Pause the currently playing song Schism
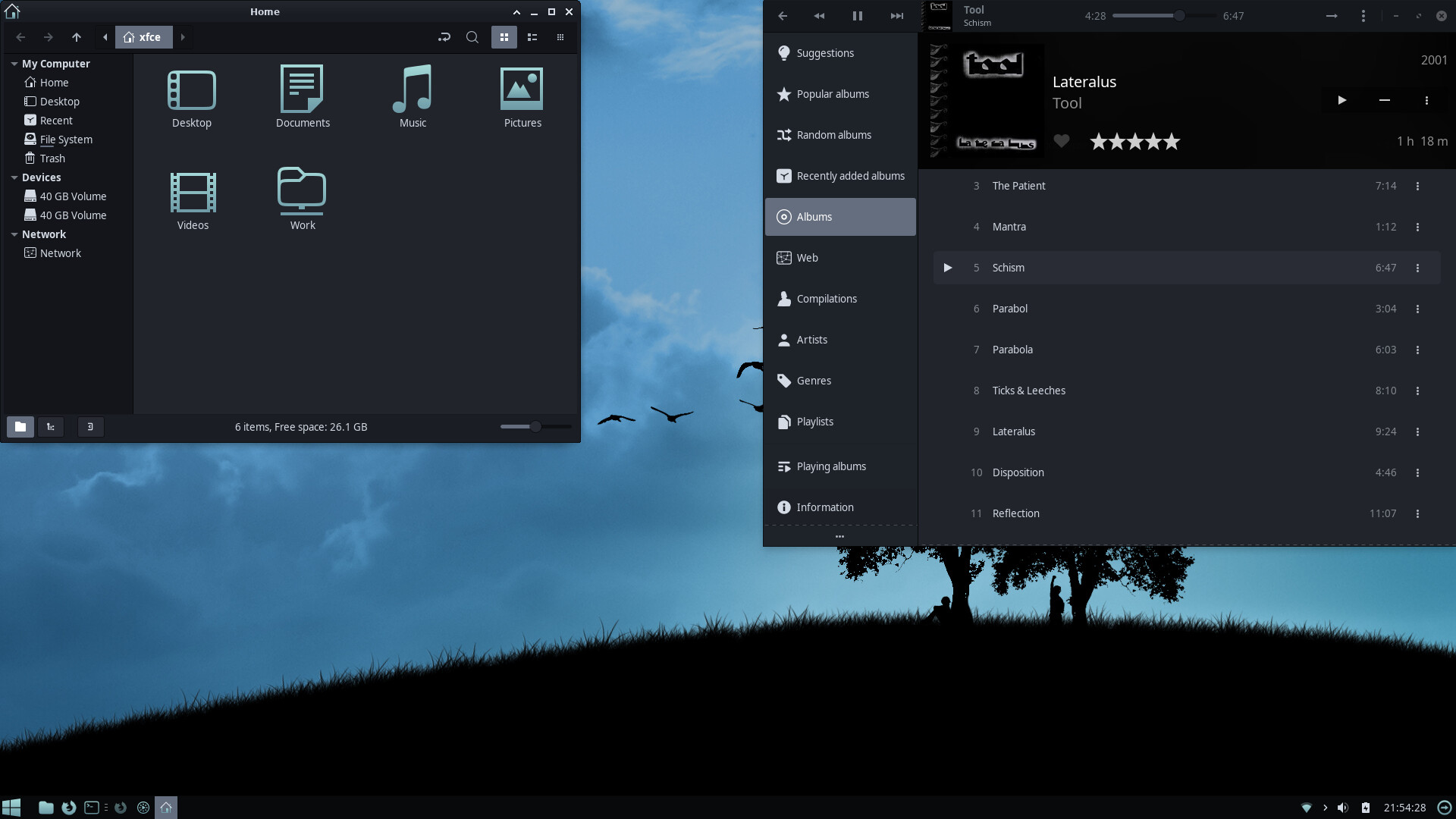The height and width of the screenshot is (819, 1456). coord(857,15)
